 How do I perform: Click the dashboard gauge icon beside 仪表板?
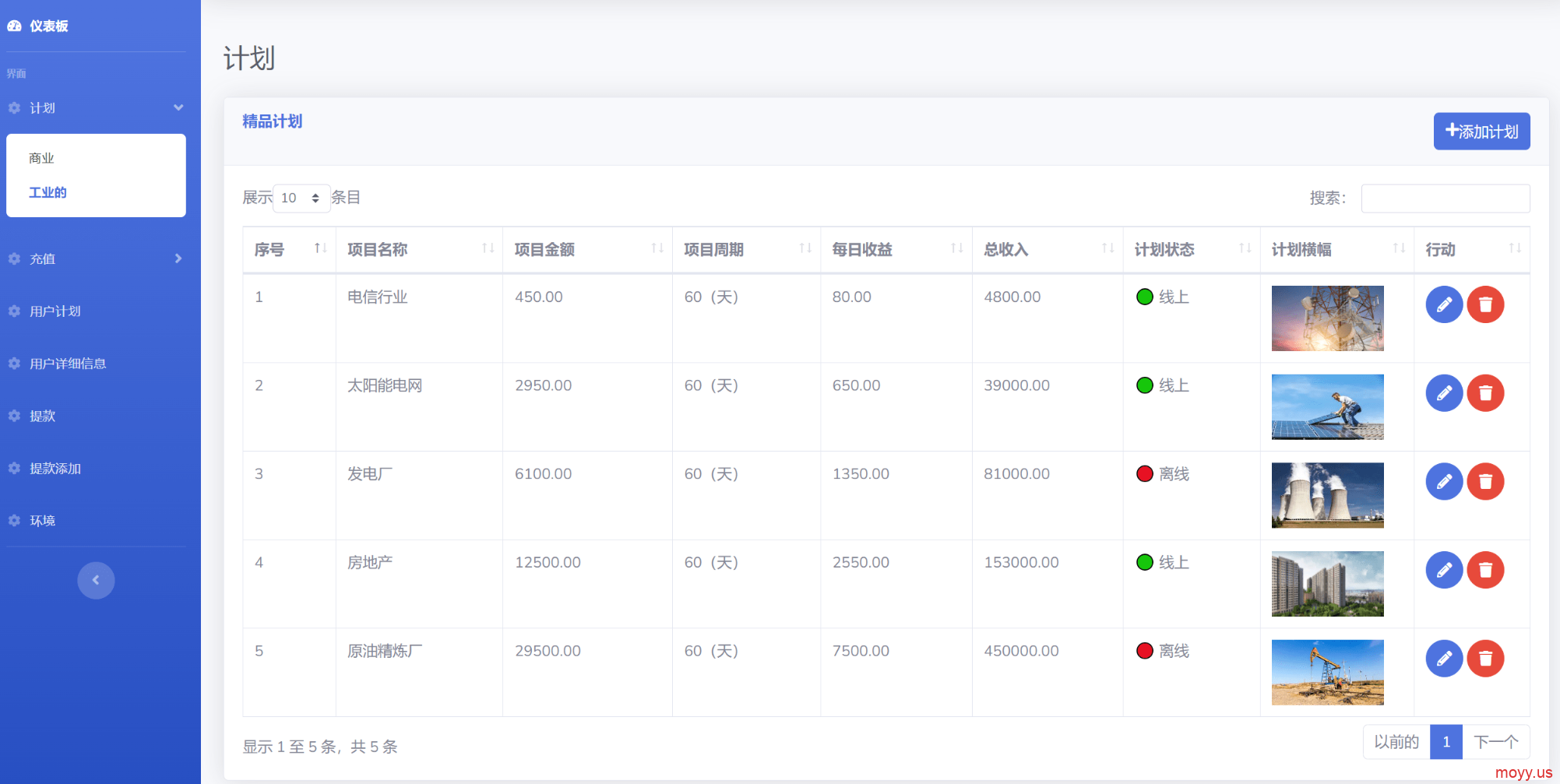point(14,26)
